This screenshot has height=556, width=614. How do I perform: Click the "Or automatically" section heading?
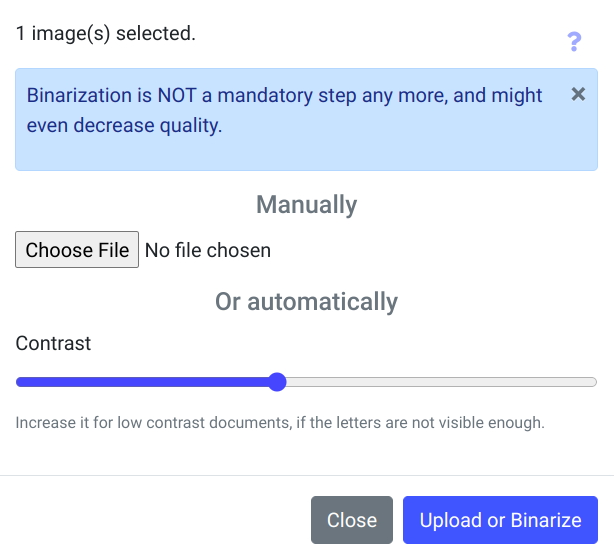[306, 302]
